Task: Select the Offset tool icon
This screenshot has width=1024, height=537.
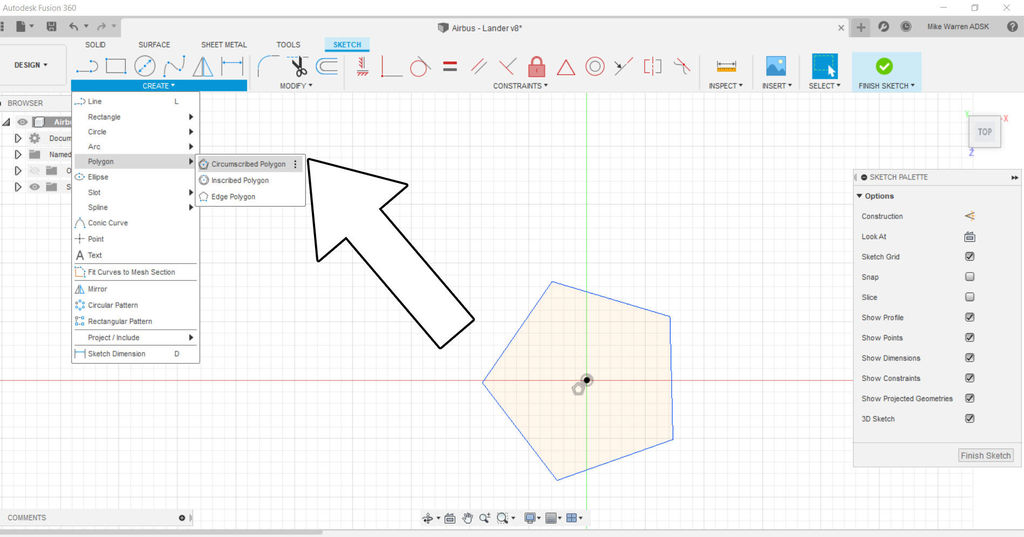Action: click(x=327, y=66)
